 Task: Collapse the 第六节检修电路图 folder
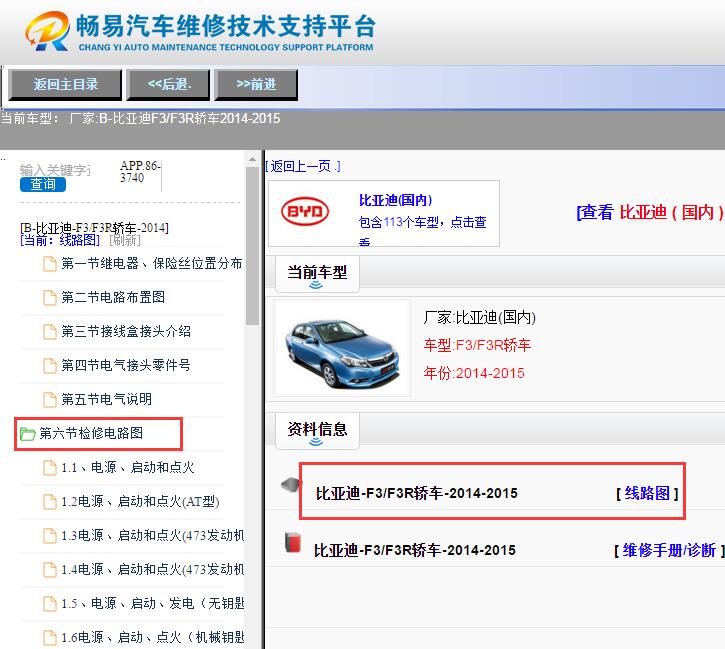tap(91, 433)
